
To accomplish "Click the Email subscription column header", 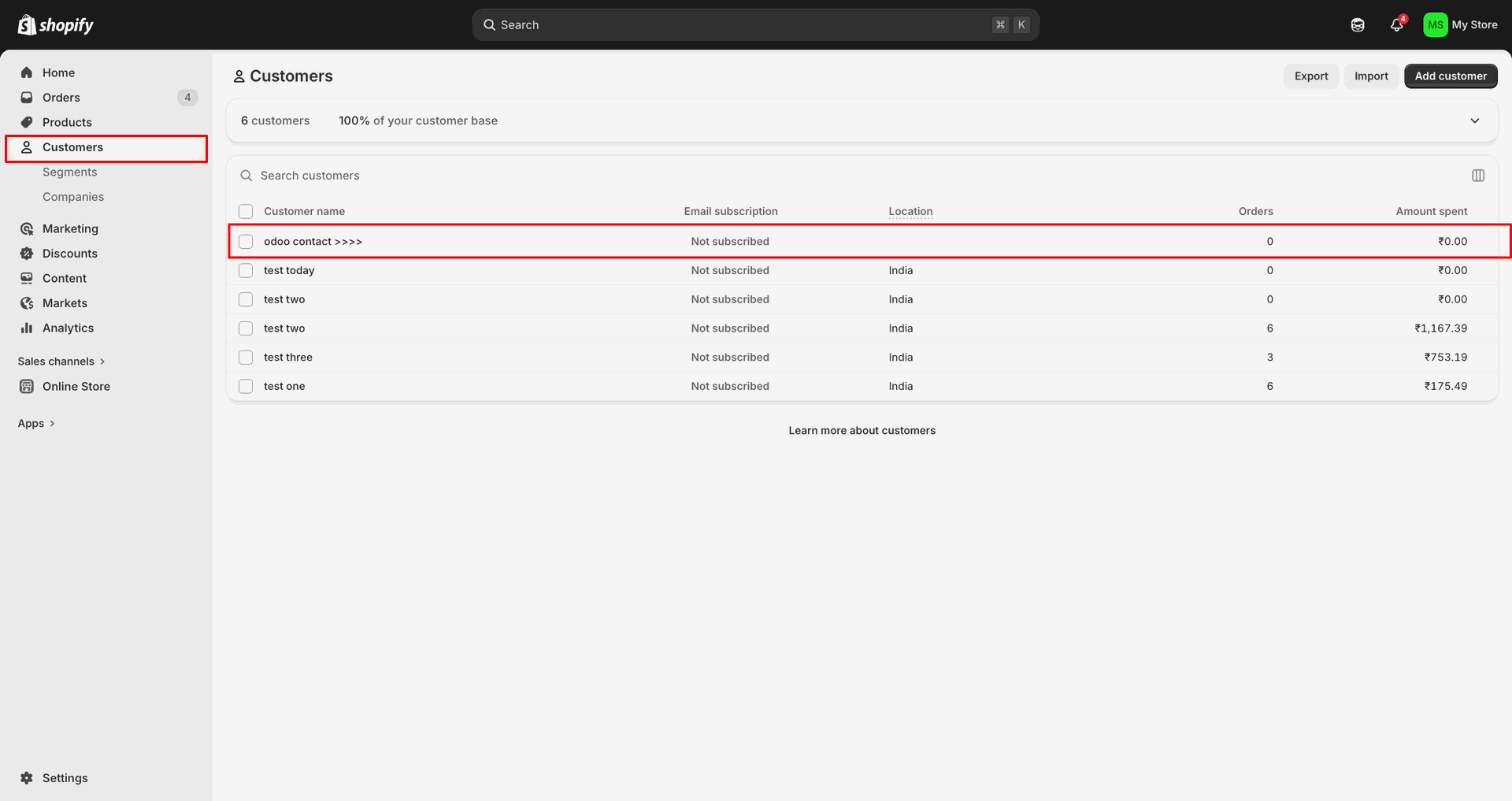I will click(x=731, y=211).
